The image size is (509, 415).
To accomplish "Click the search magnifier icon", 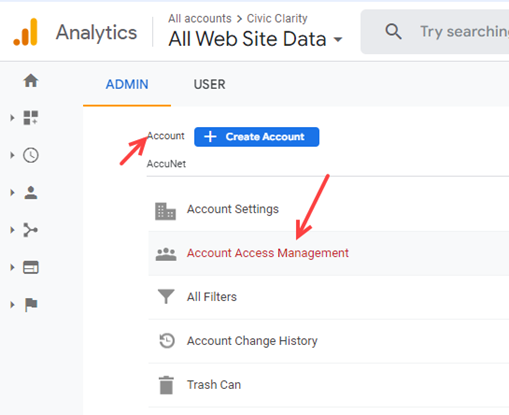I will pos(393,32).
